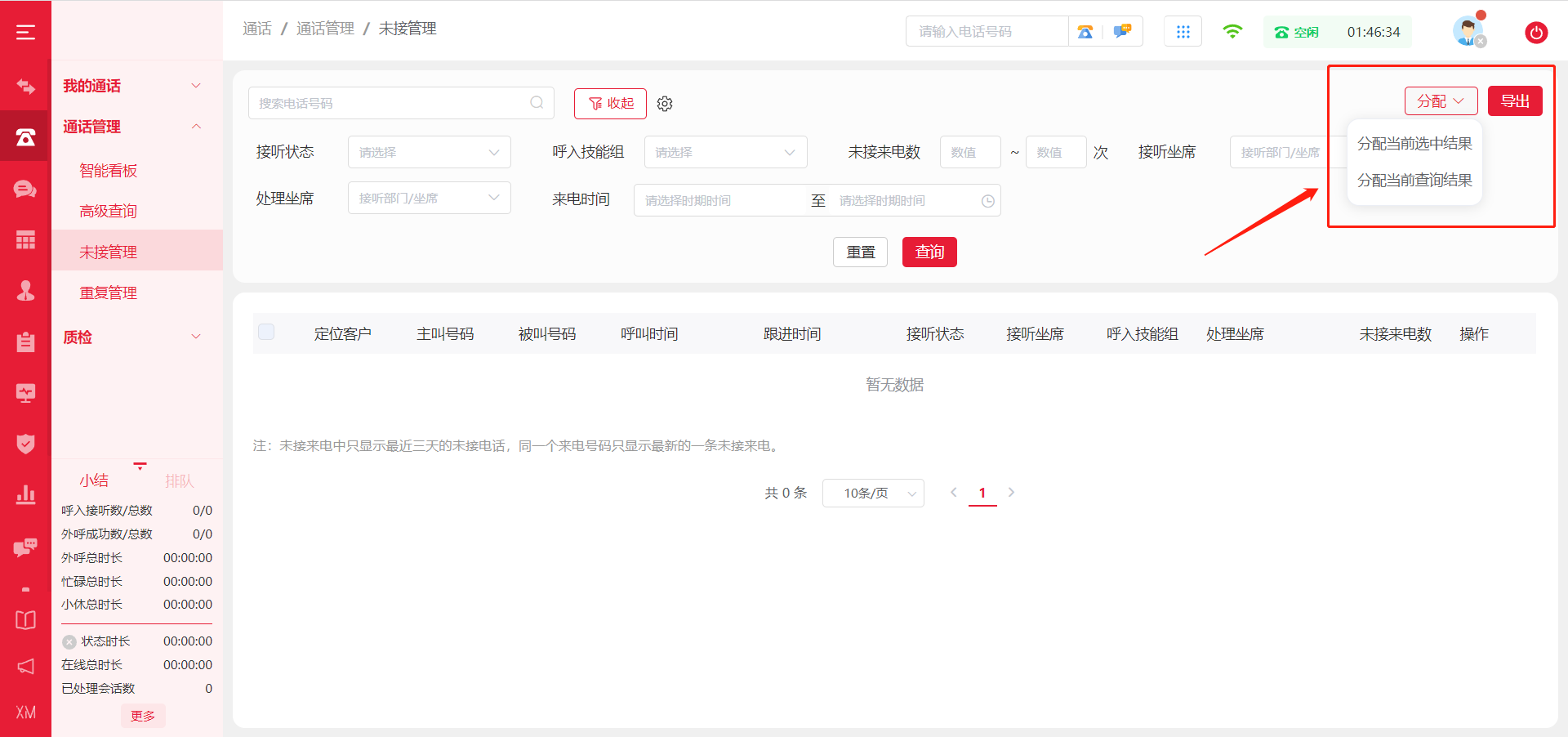Open the grid table sidebar icon
This screenshot has width=1568, height=737.
coord(25,239)
